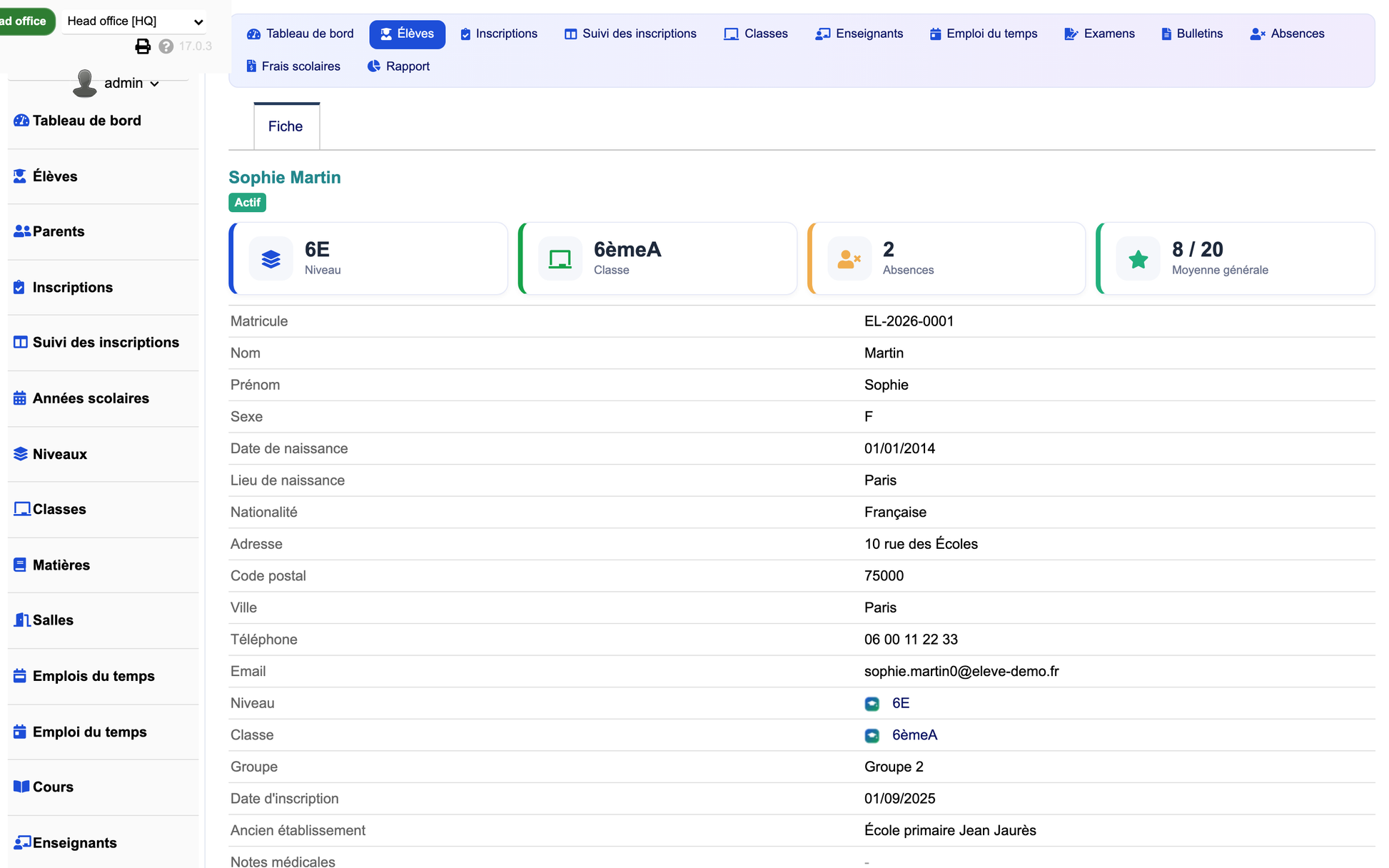Open Enseignants in the top menu
The image size is (1389, 868).
(x=859, y=34)
